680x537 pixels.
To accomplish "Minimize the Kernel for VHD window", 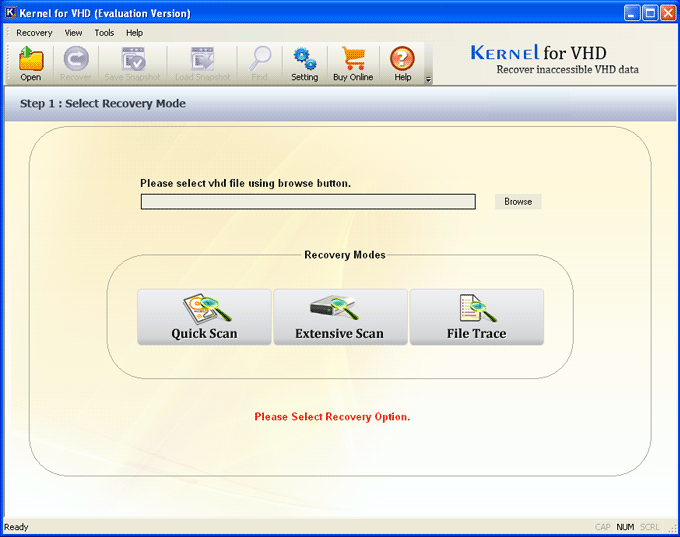I will (632, 13).
